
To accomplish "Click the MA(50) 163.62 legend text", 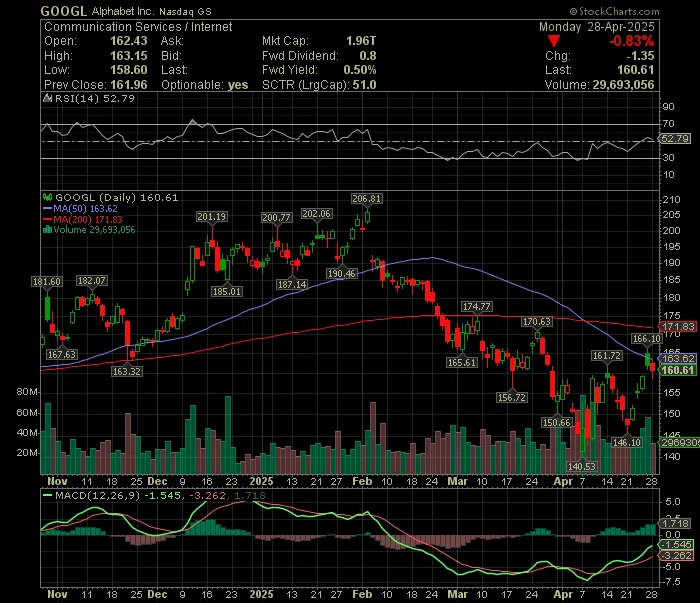I will pyautogui.click(x=85, y=208).
